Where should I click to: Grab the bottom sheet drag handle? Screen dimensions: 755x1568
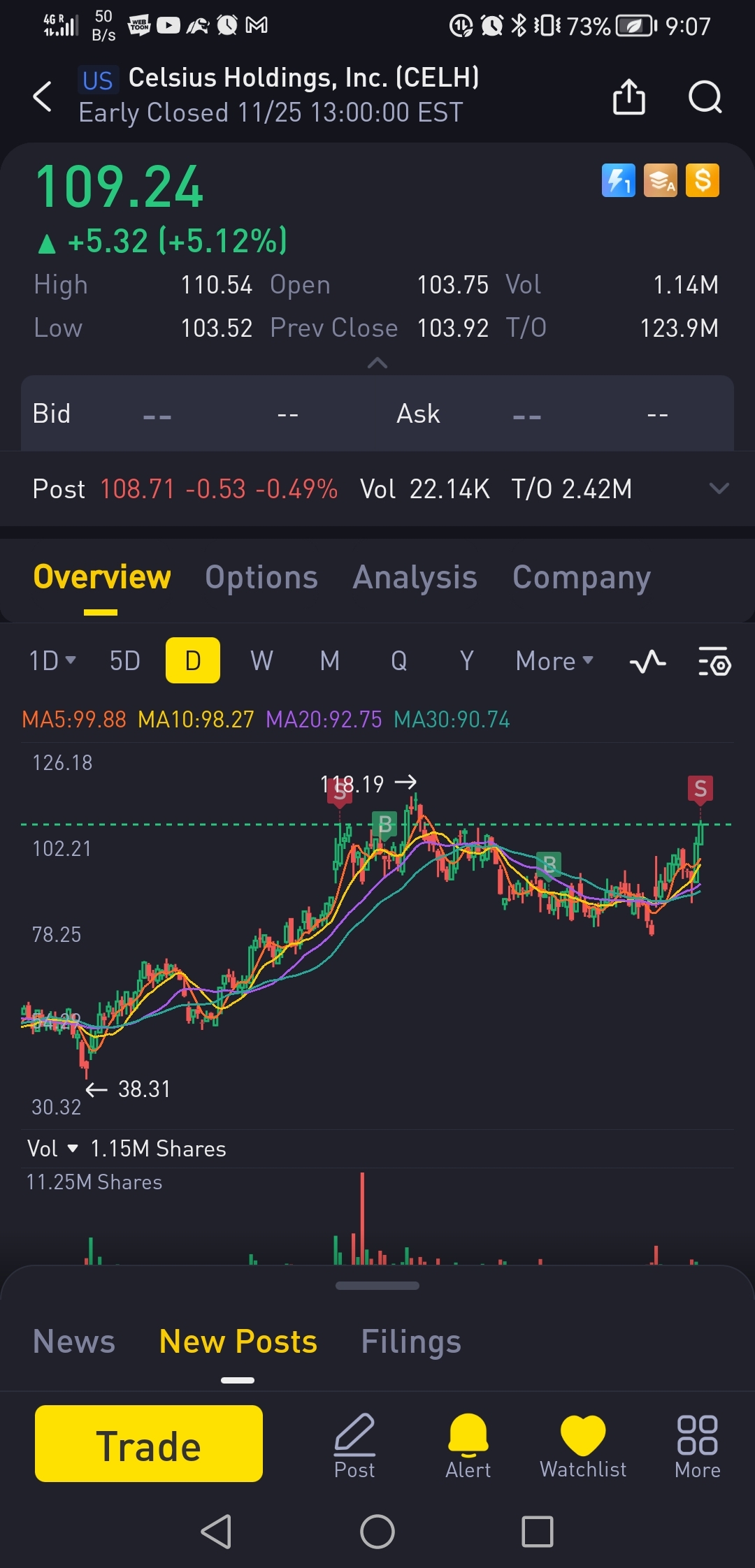tap(377, 1285)
